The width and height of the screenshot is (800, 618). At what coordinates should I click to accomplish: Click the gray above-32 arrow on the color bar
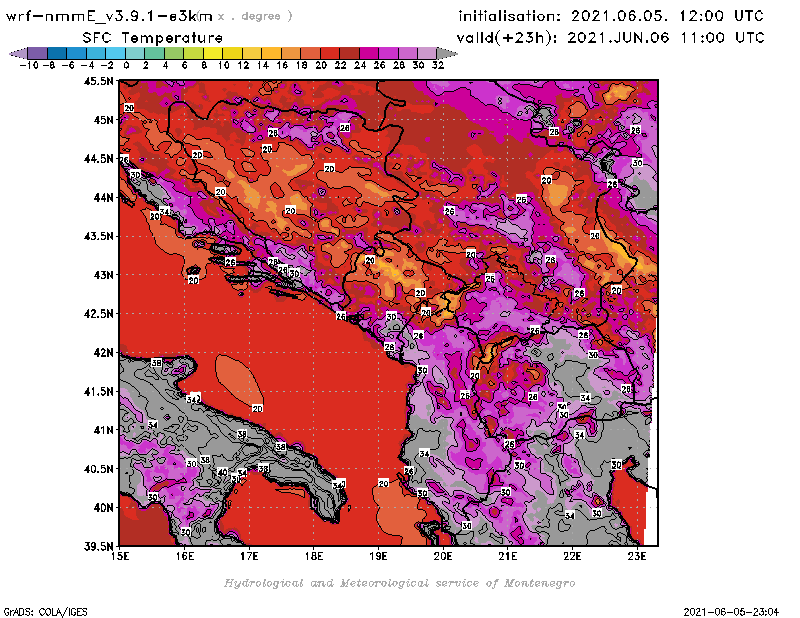pos(447,53)
